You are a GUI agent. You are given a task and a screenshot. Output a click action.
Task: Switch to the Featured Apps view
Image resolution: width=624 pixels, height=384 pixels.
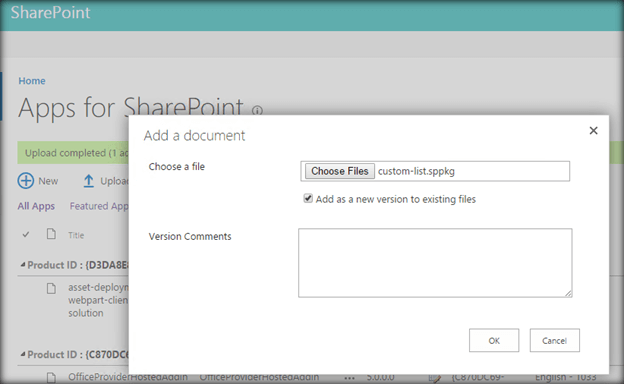99,206
